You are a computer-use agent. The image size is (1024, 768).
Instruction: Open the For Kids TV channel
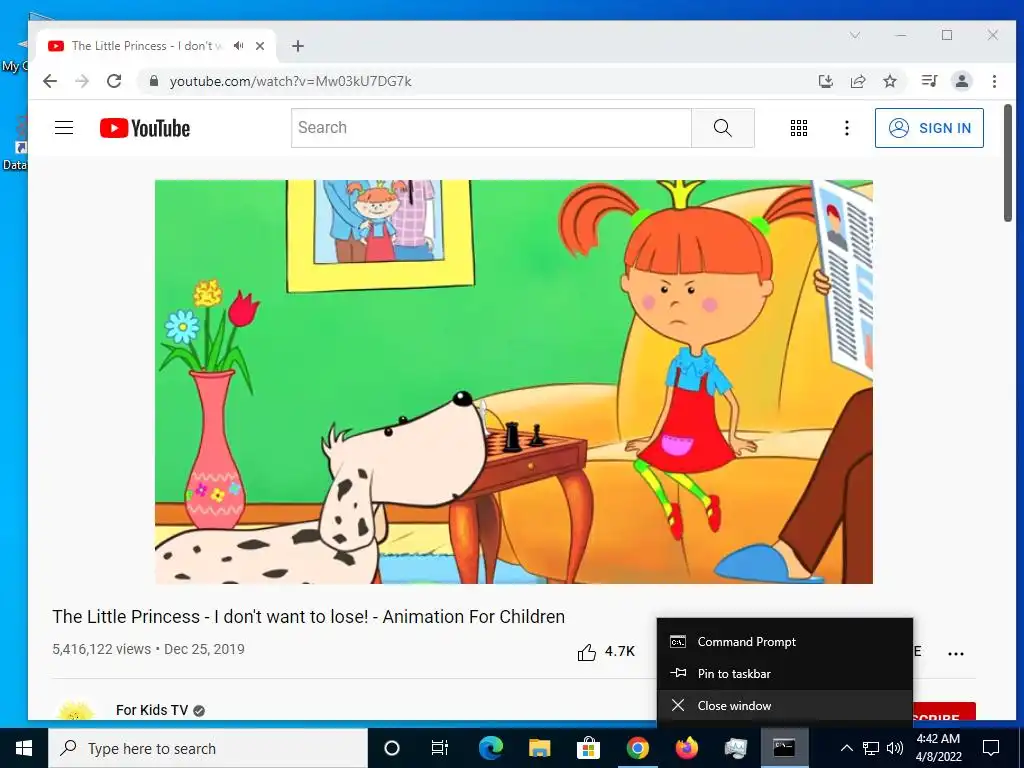pyautogui.click(x=152, y=710)
